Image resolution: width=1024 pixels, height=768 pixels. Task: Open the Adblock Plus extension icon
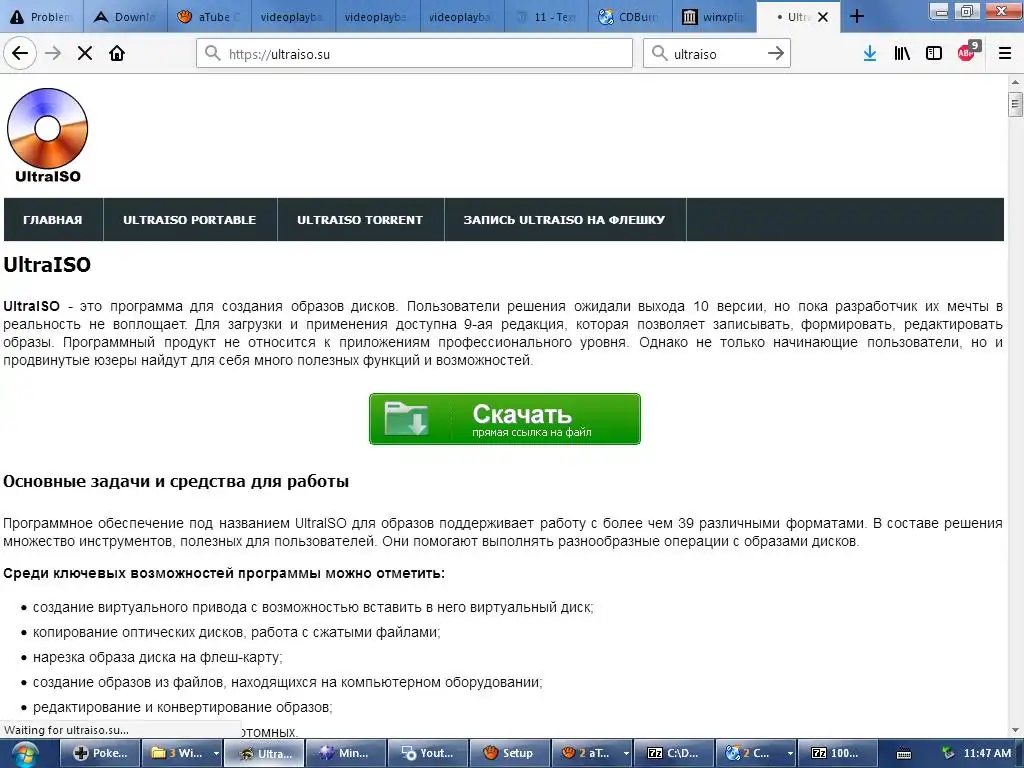click(967, 52)
